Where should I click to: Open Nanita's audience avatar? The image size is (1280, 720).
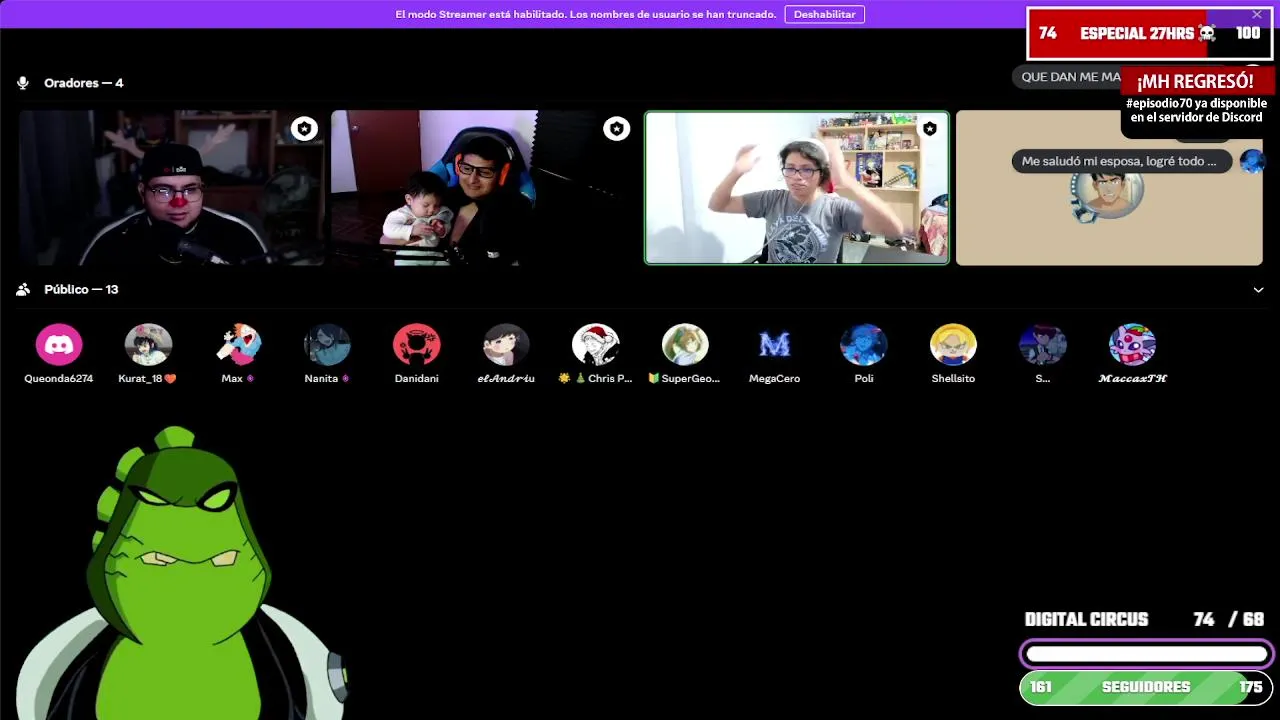click(327, 345)
